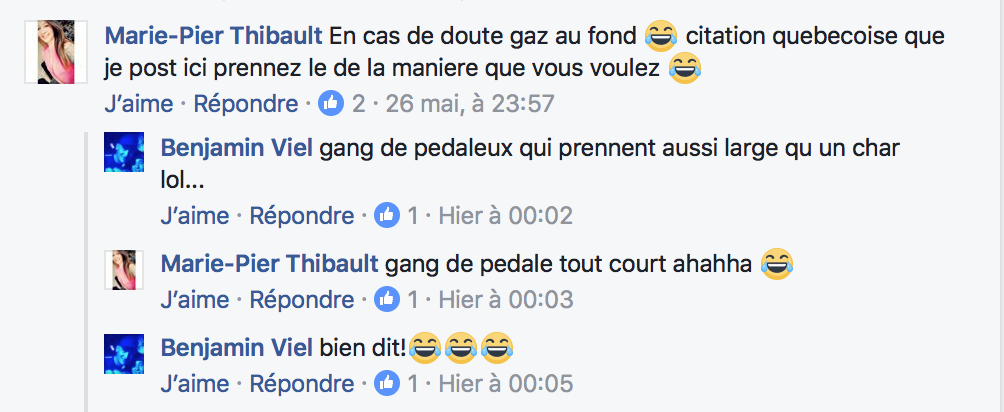Open Marie-Pier Thibault's small avatar in reply thread
The image size is (1004, 412).
pyautogui.click(x=124, y=270)
